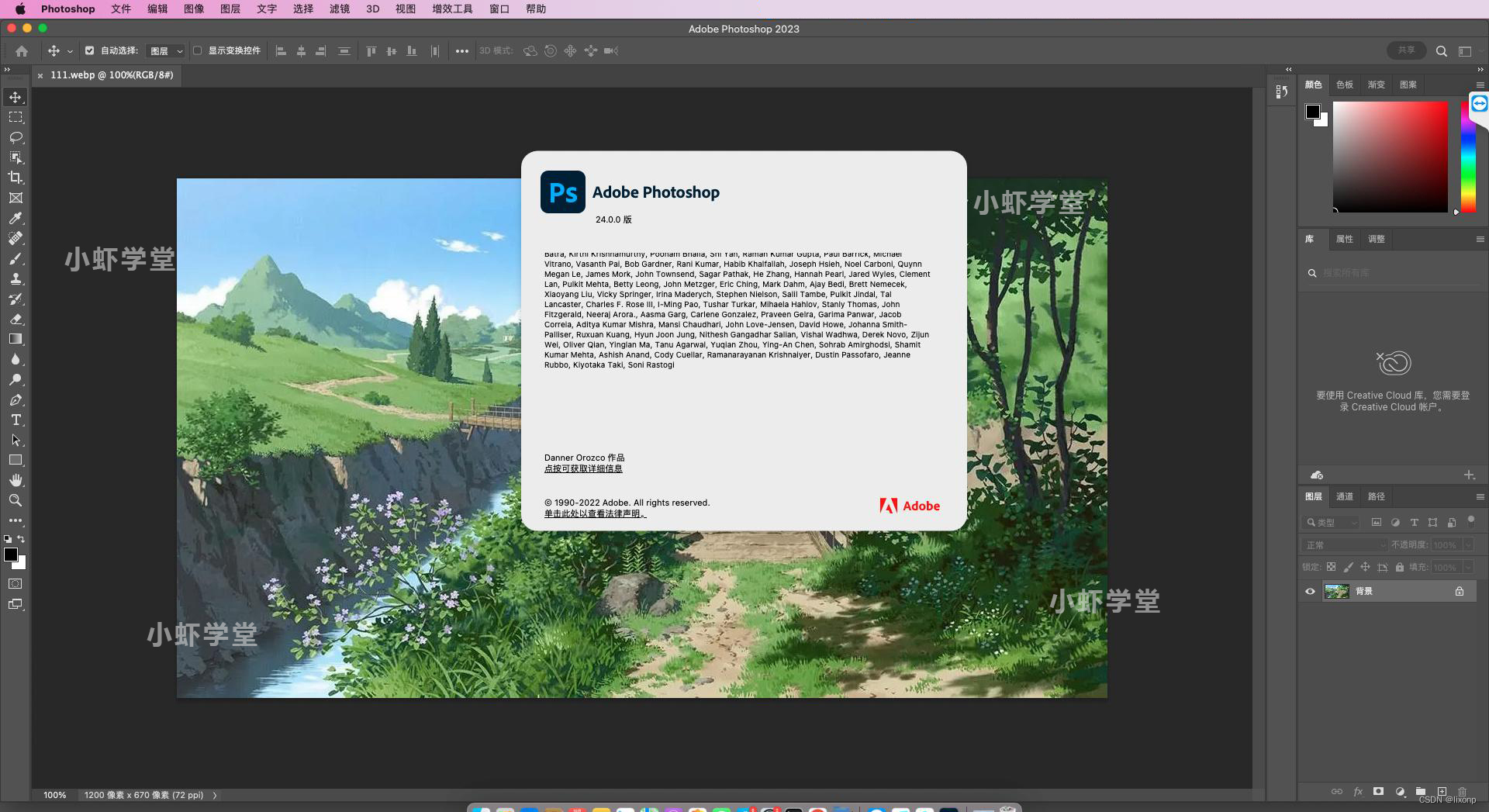Click the foreground color swatch in toolbar
Image resolution: width=1489 pixels, height=812 pixels.
[x=10, y=554]
